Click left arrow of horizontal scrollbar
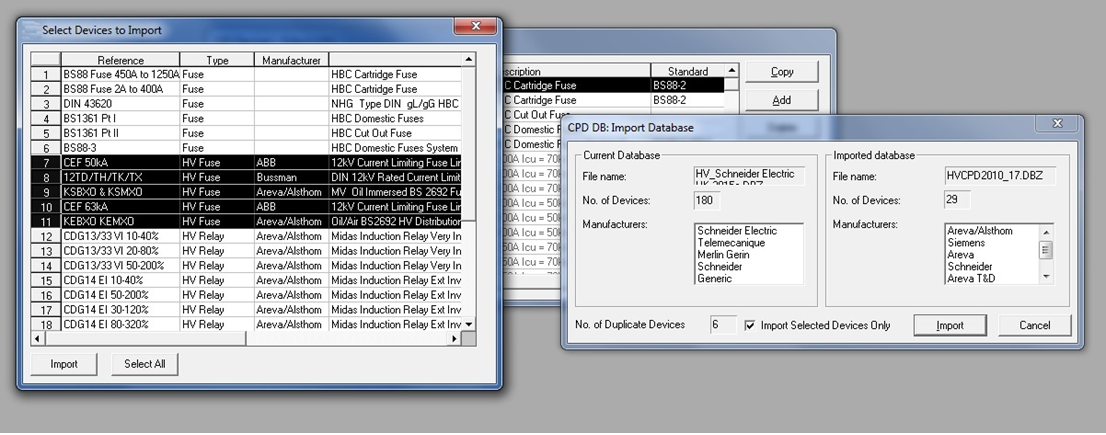Screen dimensions: 1106x435 click(x=37, y=339)
